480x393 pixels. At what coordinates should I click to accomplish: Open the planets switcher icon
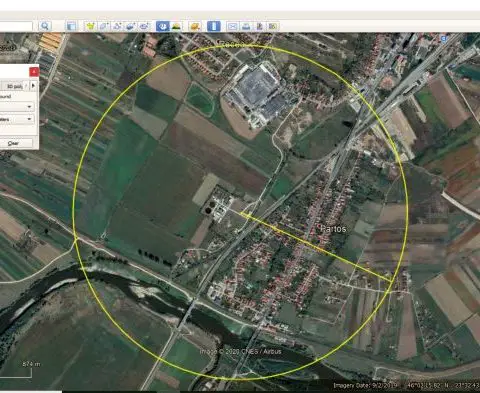pyautogui.click(x=195, y=26)
